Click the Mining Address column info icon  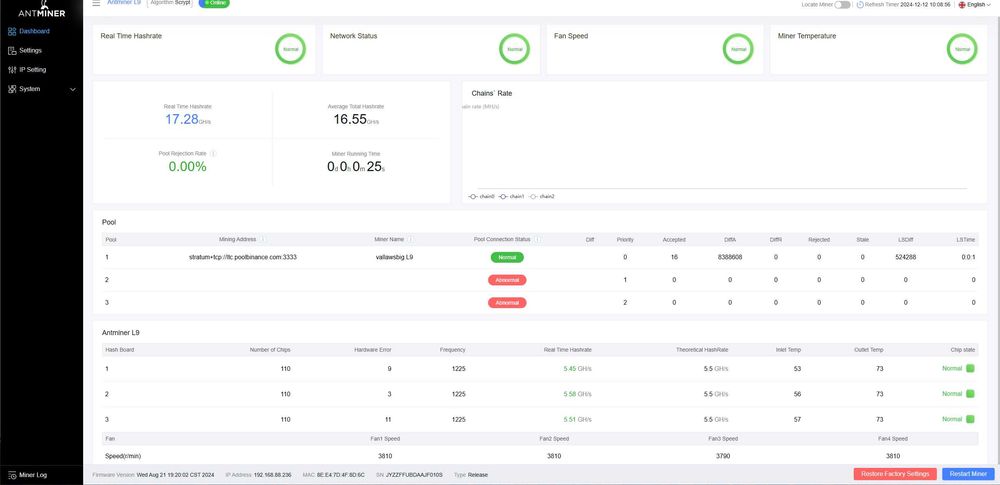pyautogui.click(x=263, y=239)
